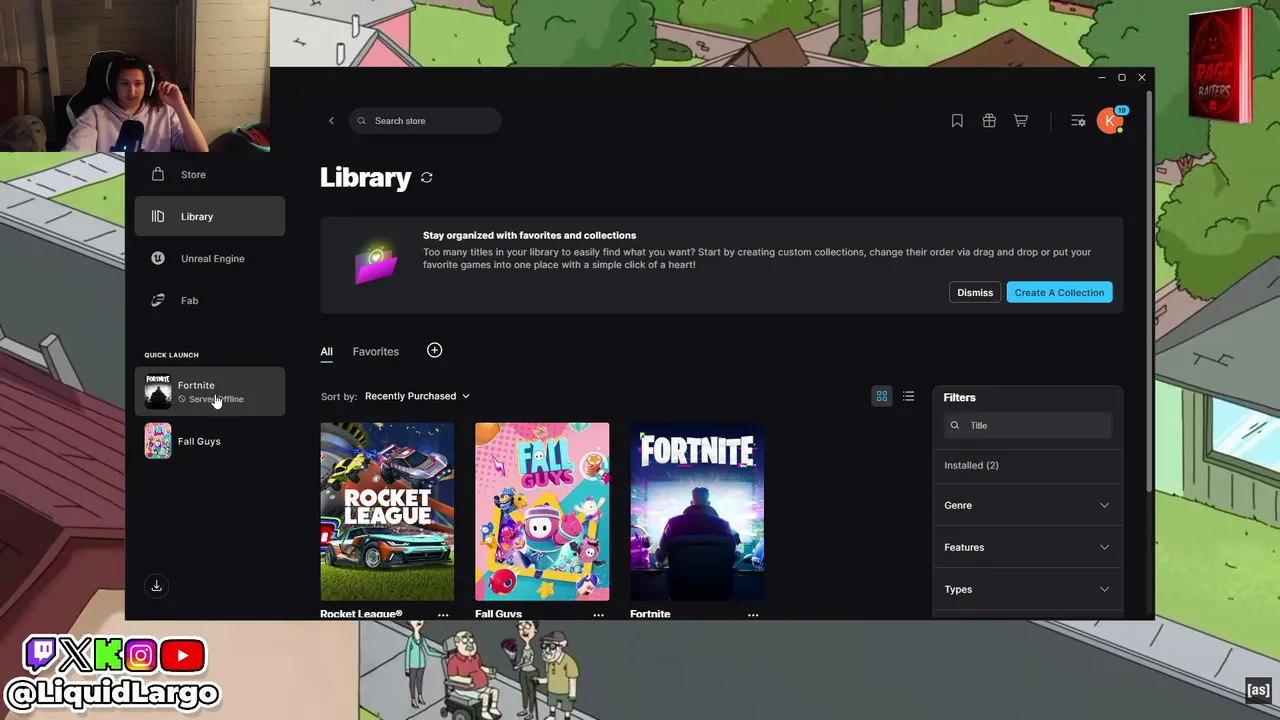Screen dimensions: 1280x720
Task: Open the settings sliders icon in header
Action: pyautogui.click(x=1078, y=121)
